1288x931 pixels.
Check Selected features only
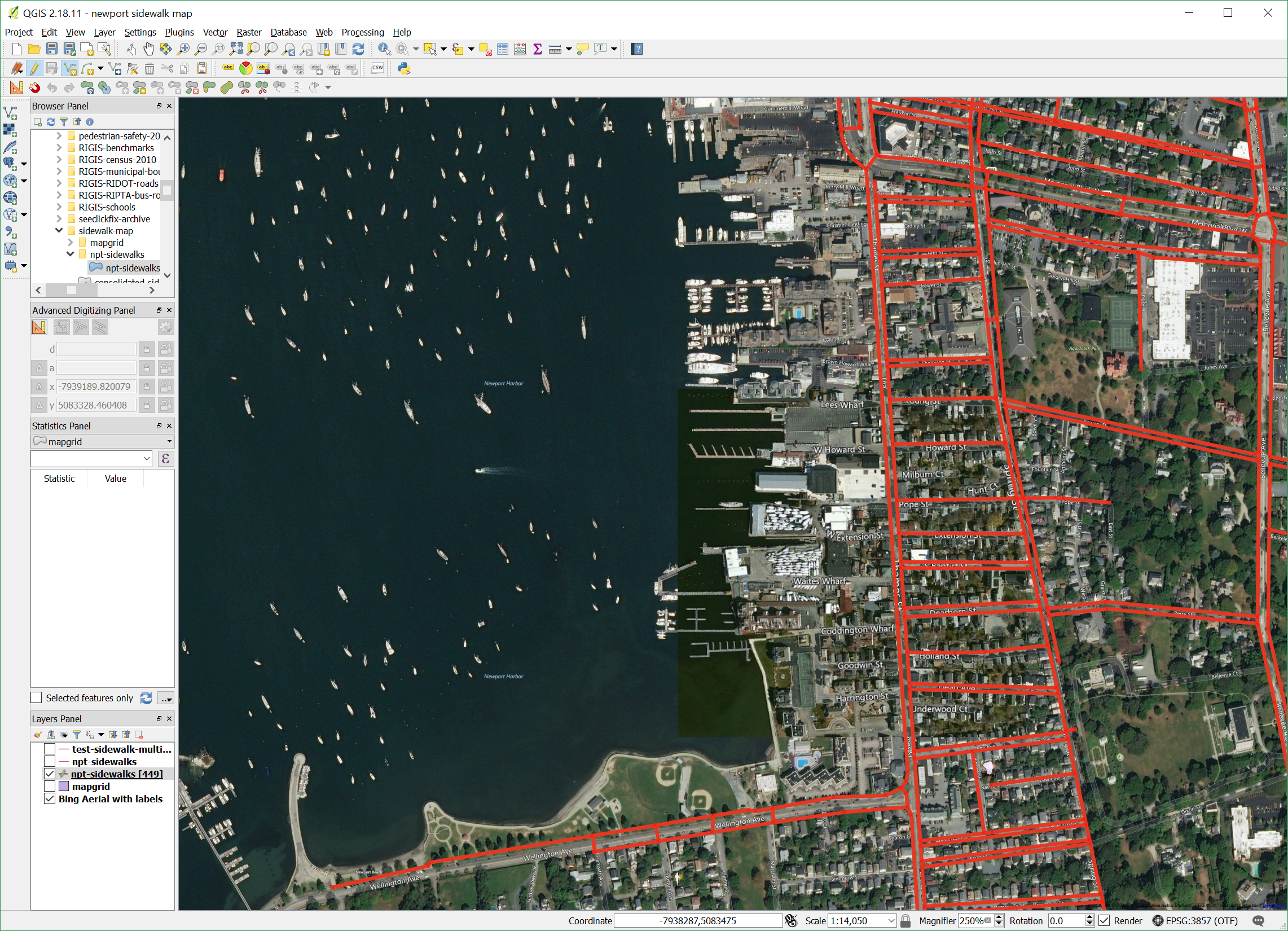pyautogui.click(x=36, y=697)
